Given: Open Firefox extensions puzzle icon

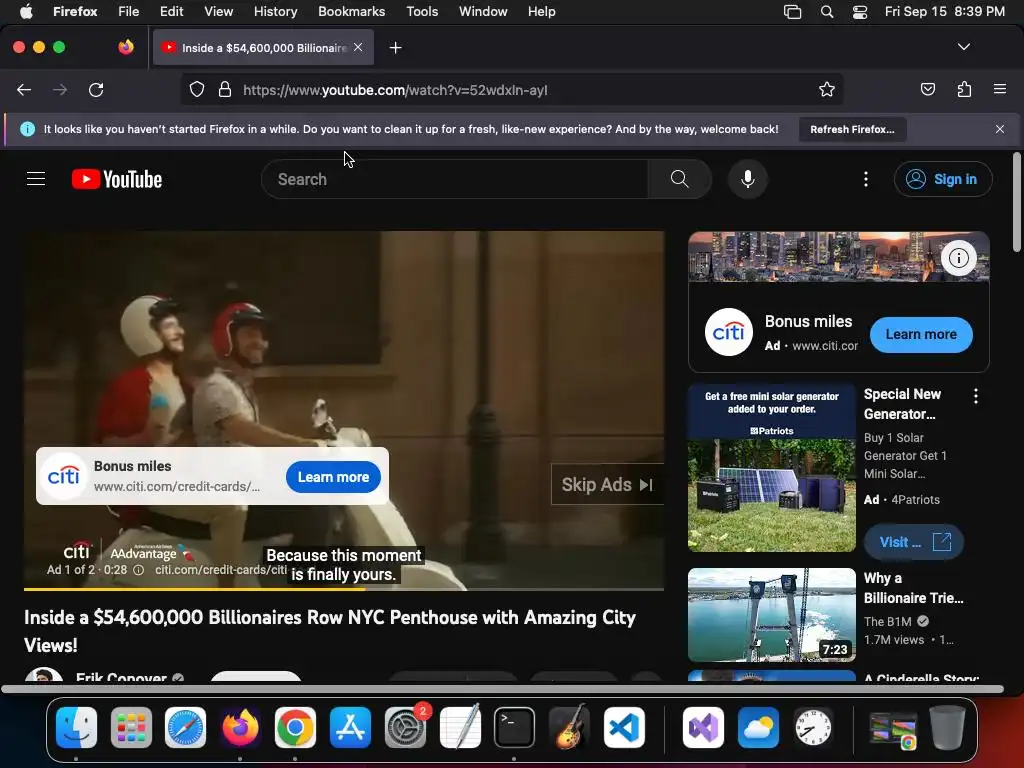Looking at the screenshot, I should pos(964,89).
